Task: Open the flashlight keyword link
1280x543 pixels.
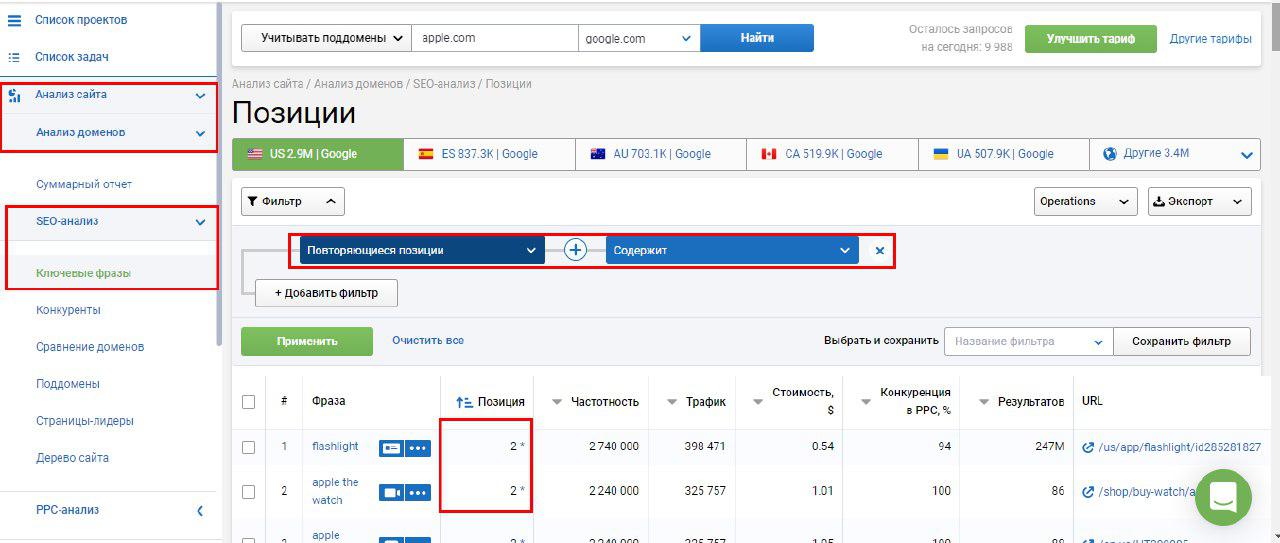Action: pos(335,447)
